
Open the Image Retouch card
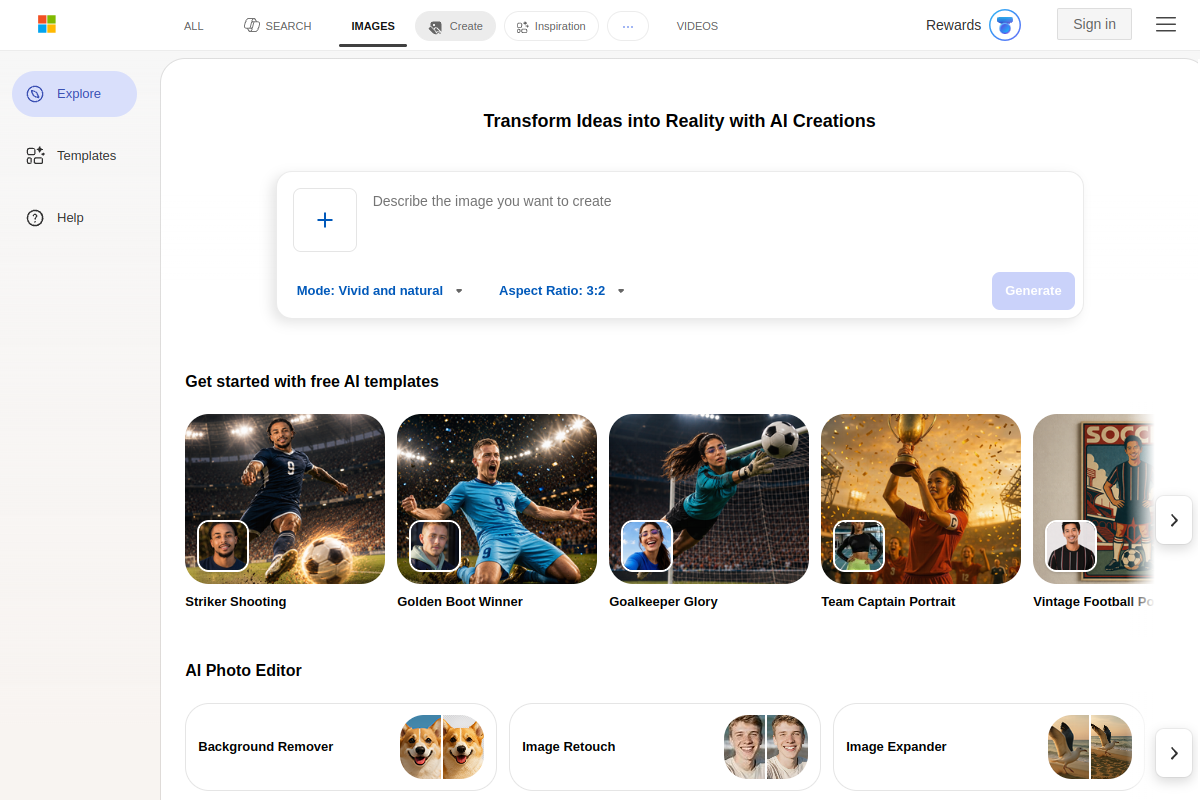click(665, 747)
